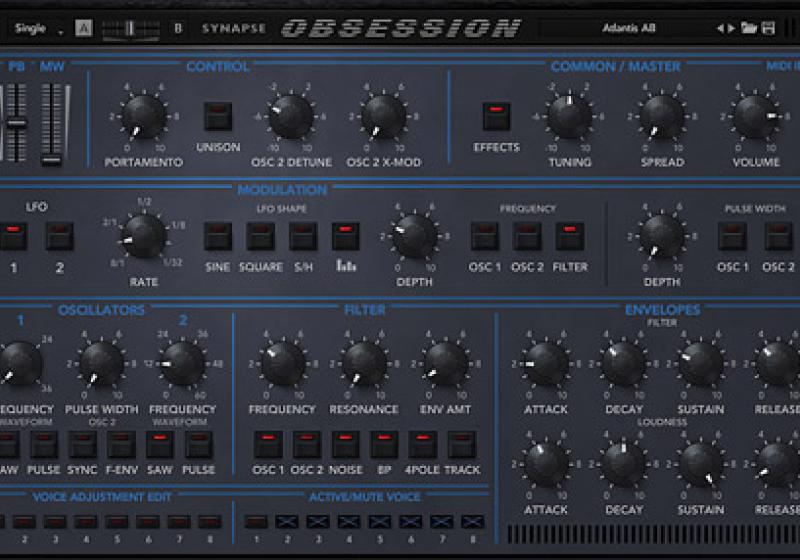800x560 pixels.
Task: Go to previous preset arrow
Action: coord(720,28)
